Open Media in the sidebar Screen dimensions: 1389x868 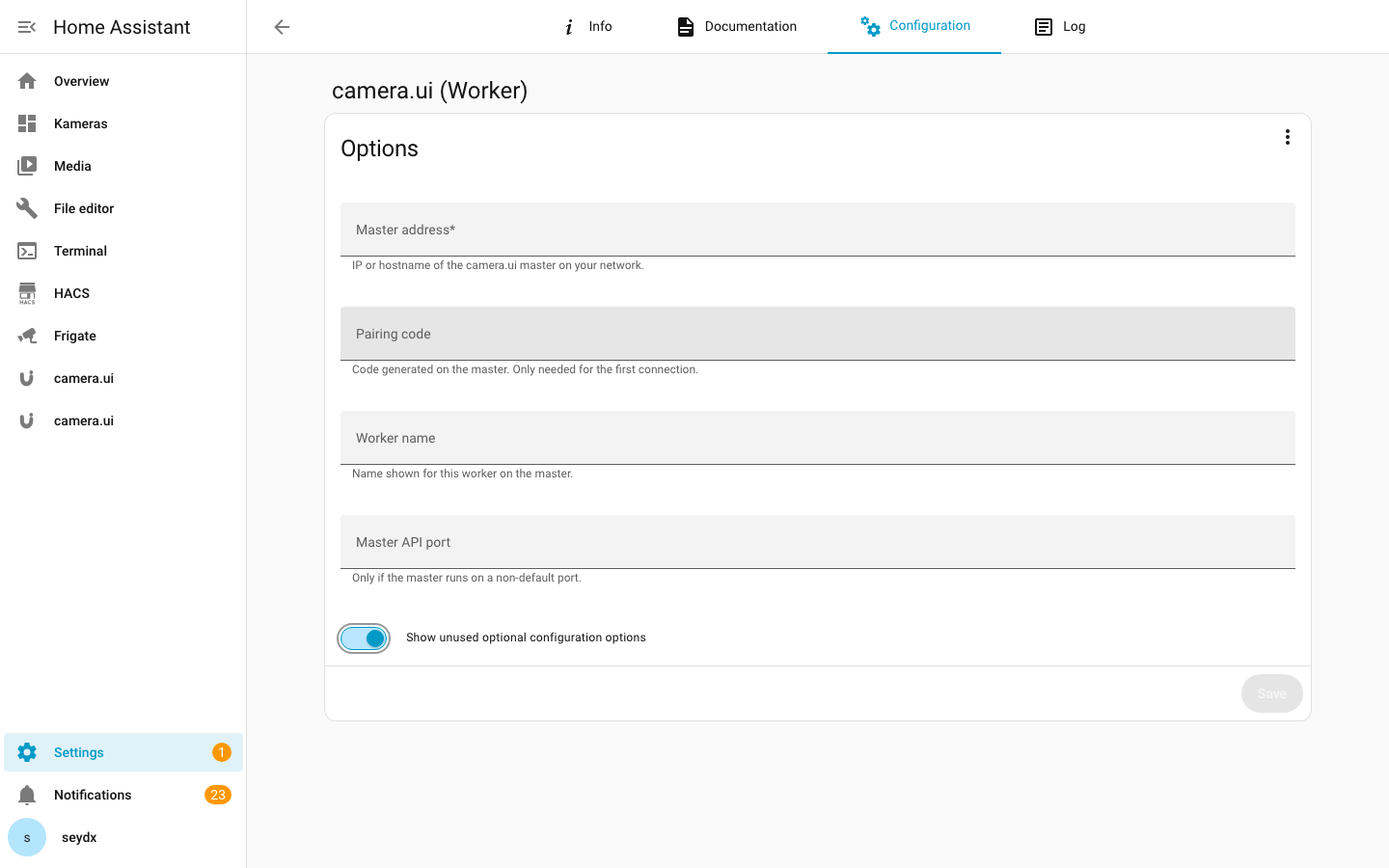click(123, 166)
